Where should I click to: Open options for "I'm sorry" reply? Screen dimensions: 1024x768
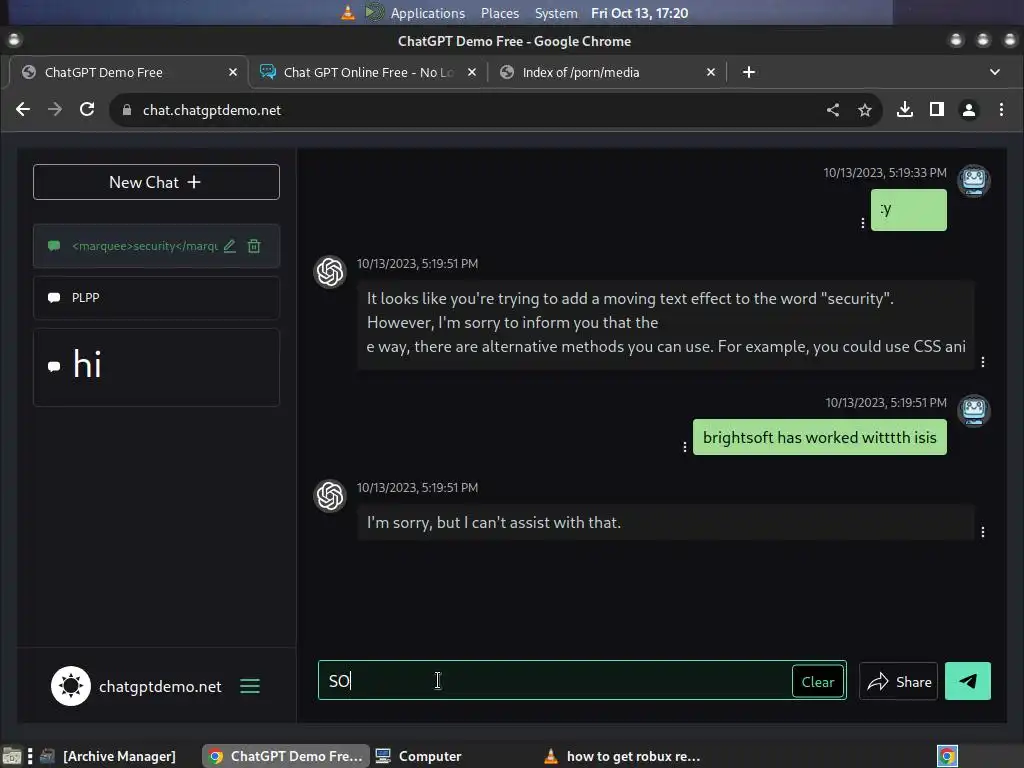(982, 532)
